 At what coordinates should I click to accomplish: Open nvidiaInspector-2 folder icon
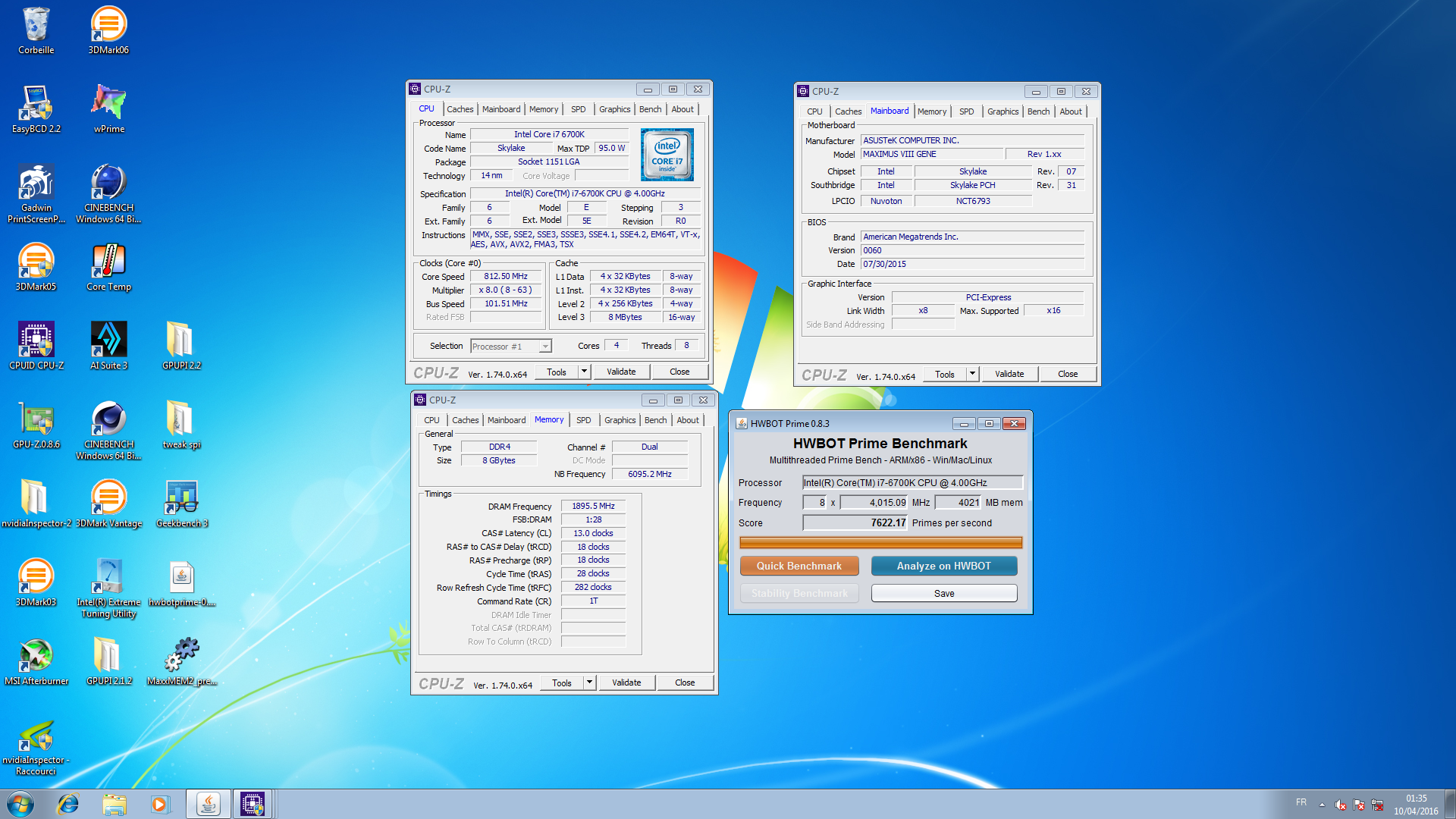pos(36,504)
